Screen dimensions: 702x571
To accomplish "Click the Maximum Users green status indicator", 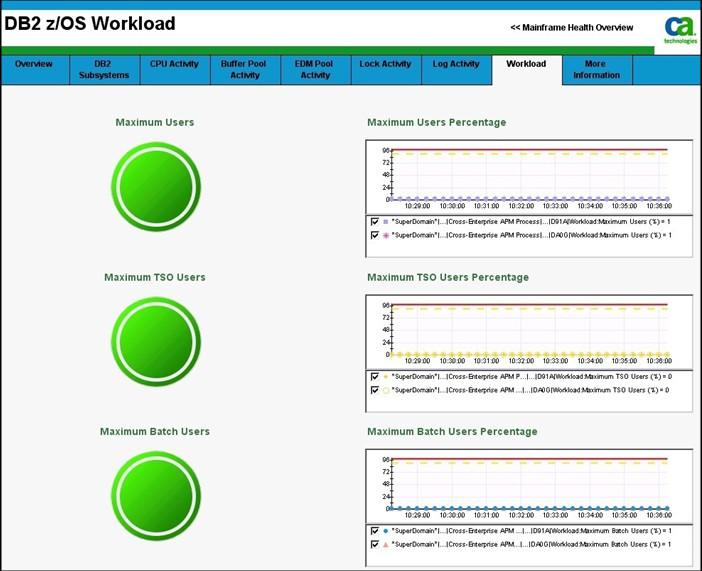I will 156,187.
